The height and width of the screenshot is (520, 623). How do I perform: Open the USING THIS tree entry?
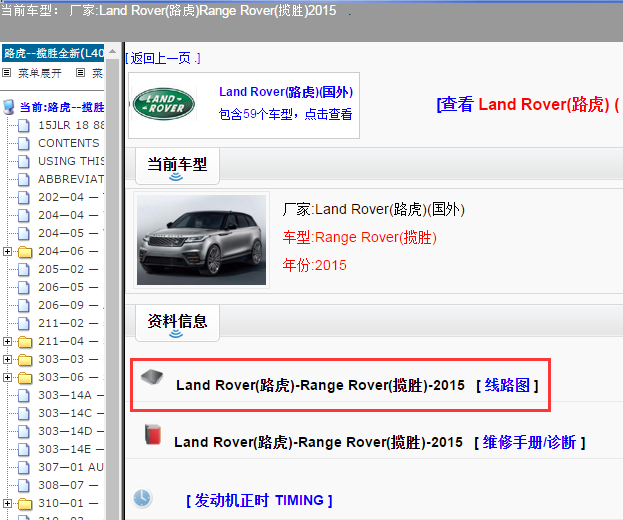click(71, 161)
